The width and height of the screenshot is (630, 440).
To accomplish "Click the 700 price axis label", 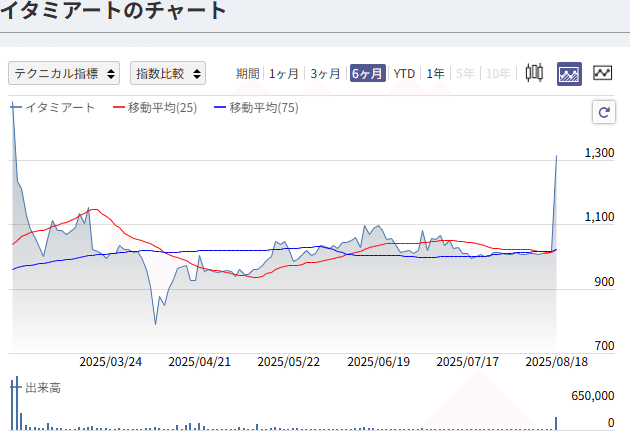I will [604, 346].
